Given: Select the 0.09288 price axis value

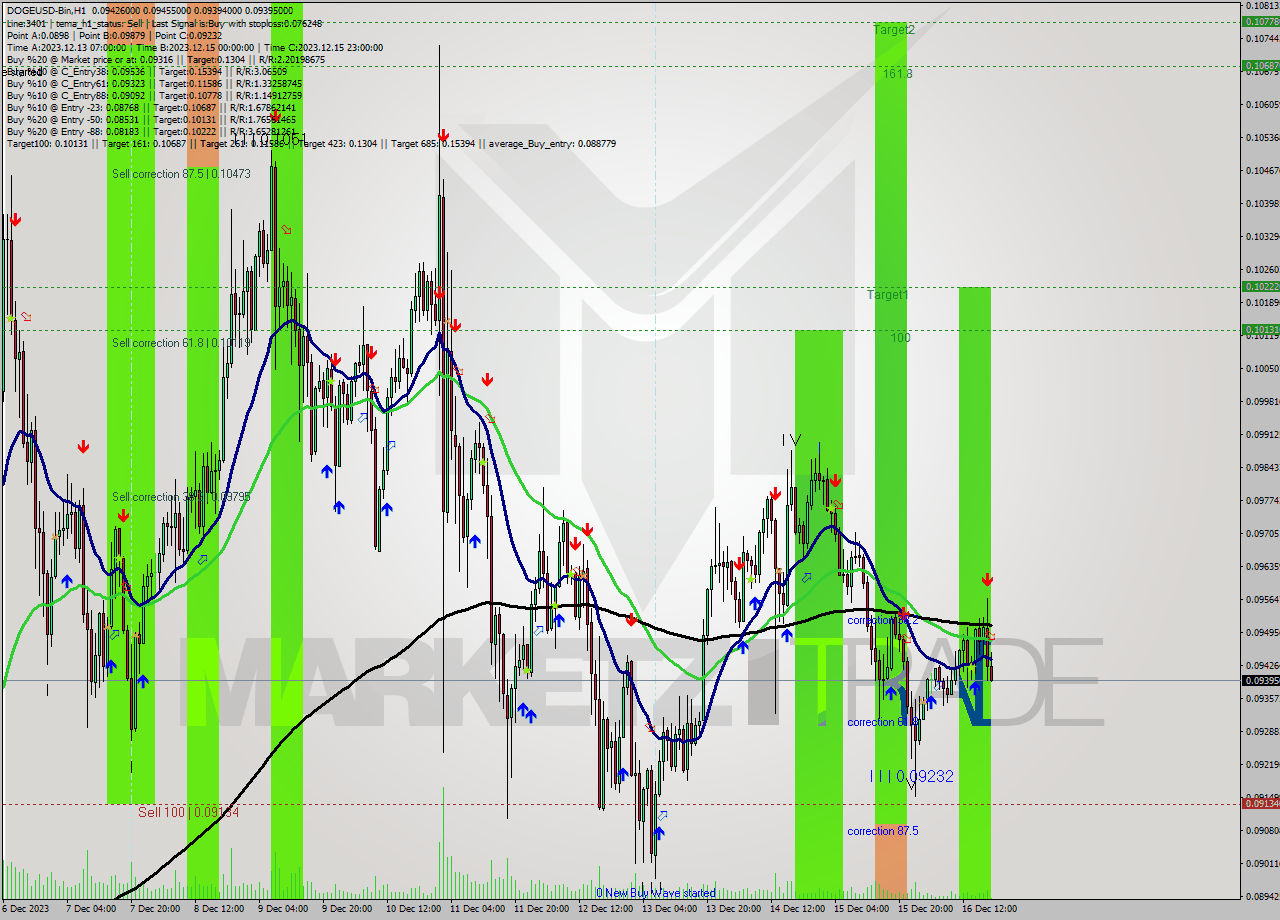Looking at the screenshot, I should 1262,731.
